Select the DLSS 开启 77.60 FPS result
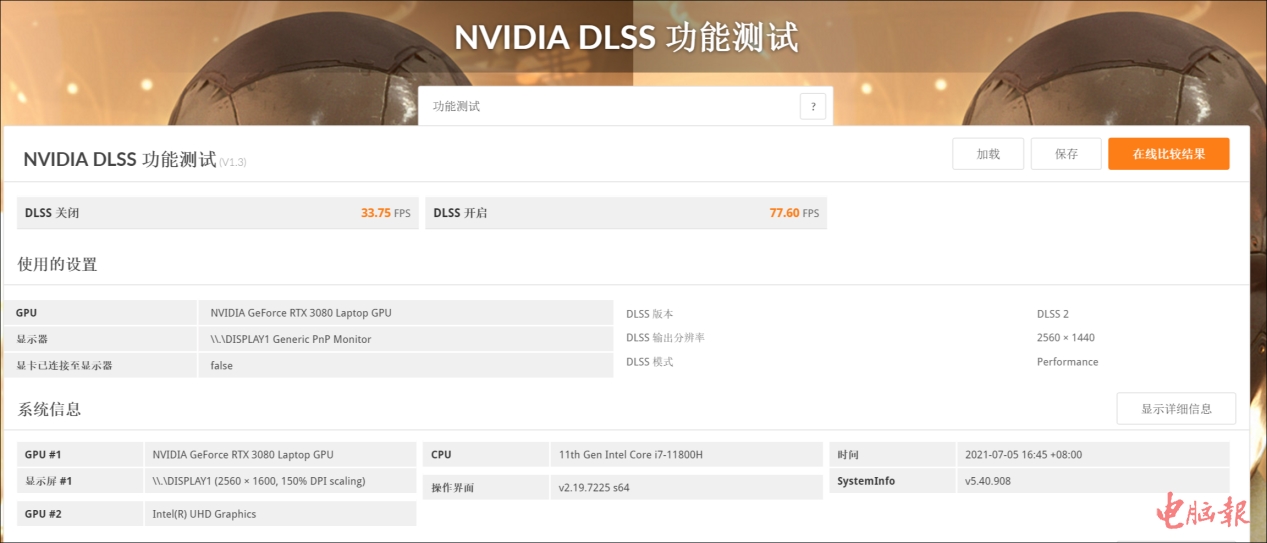 point(625,213)
